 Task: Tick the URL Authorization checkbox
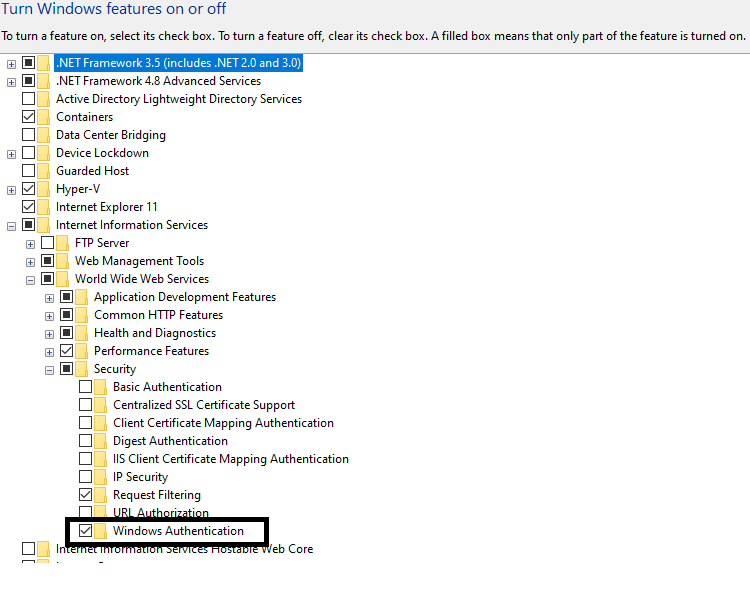(x=86, y=511)
